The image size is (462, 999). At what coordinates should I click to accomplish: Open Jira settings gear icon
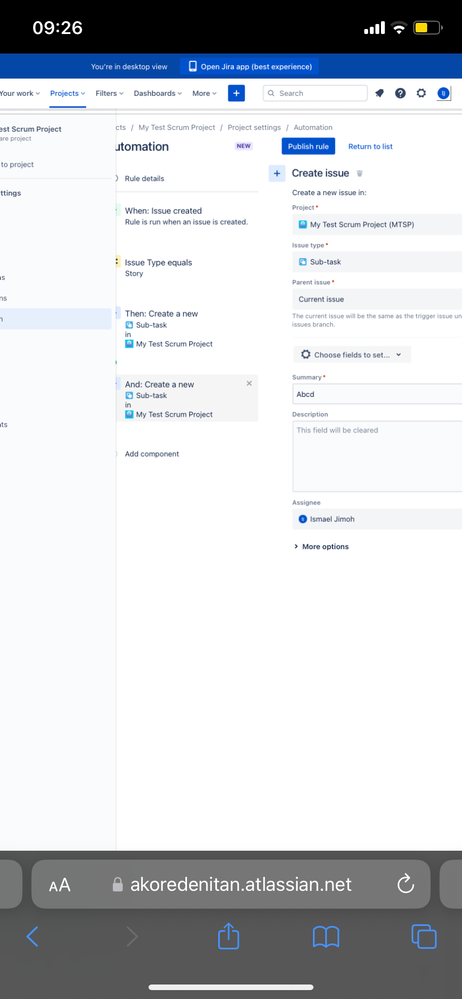[421, 93]
